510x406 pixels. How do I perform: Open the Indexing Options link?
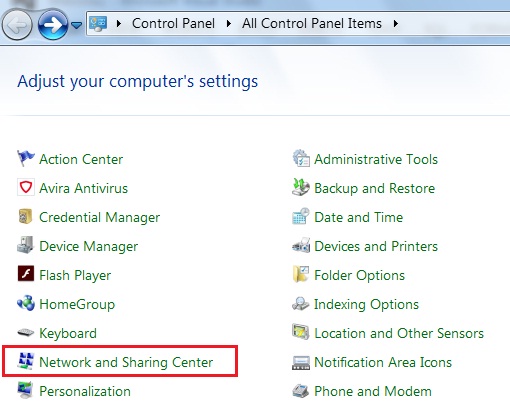[x=366, y=304]
